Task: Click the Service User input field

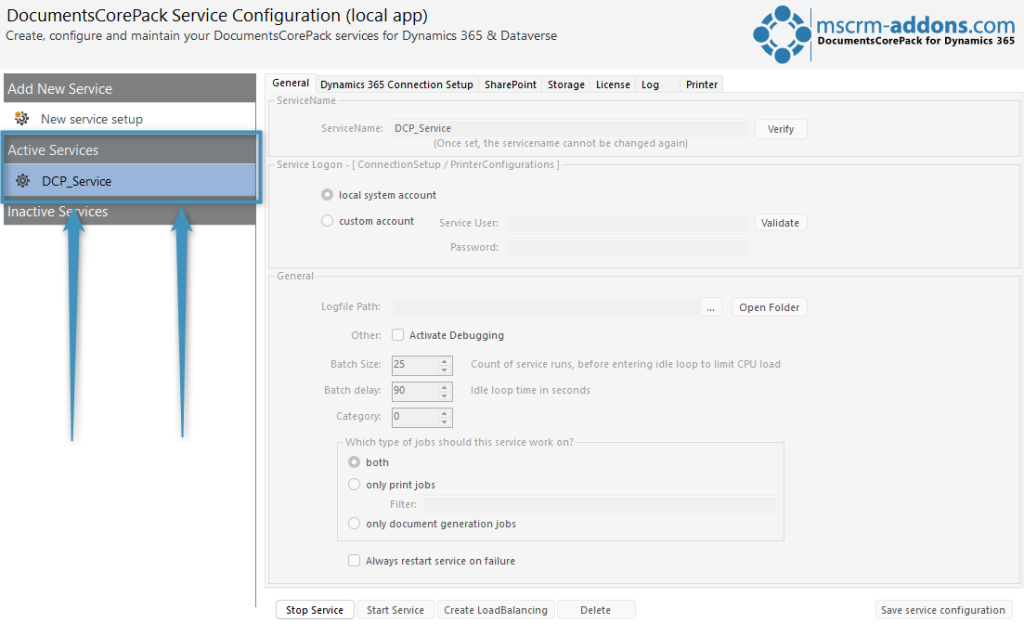Action: (x=628, y=223)
